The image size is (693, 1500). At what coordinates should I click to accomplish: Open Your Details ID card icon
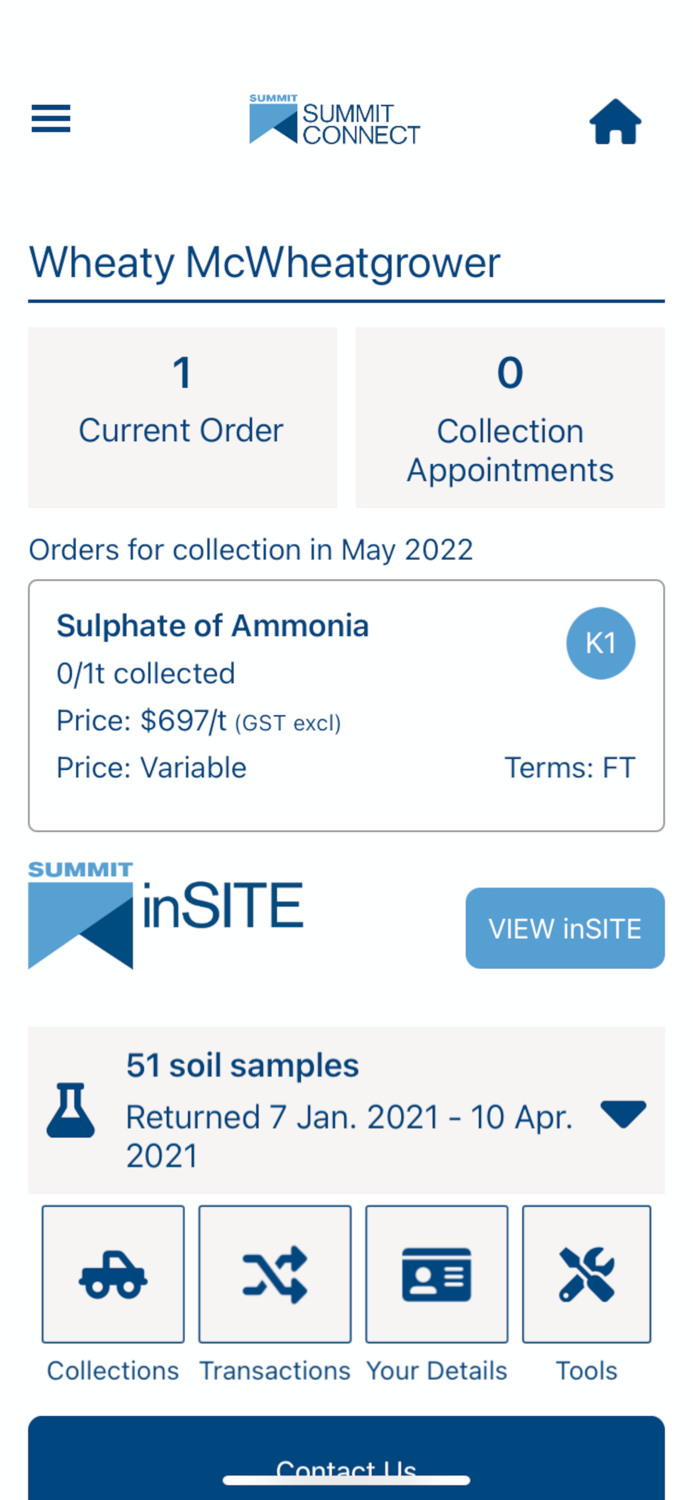[436, 1273]
